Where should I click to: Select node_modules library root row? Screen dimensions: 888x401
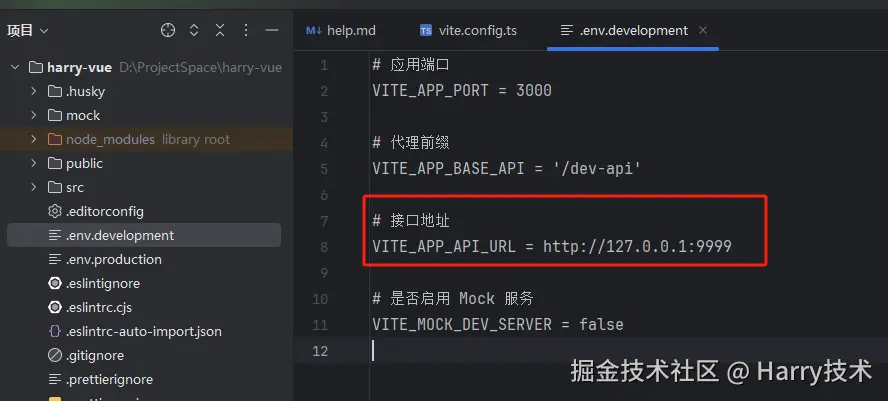146,139
